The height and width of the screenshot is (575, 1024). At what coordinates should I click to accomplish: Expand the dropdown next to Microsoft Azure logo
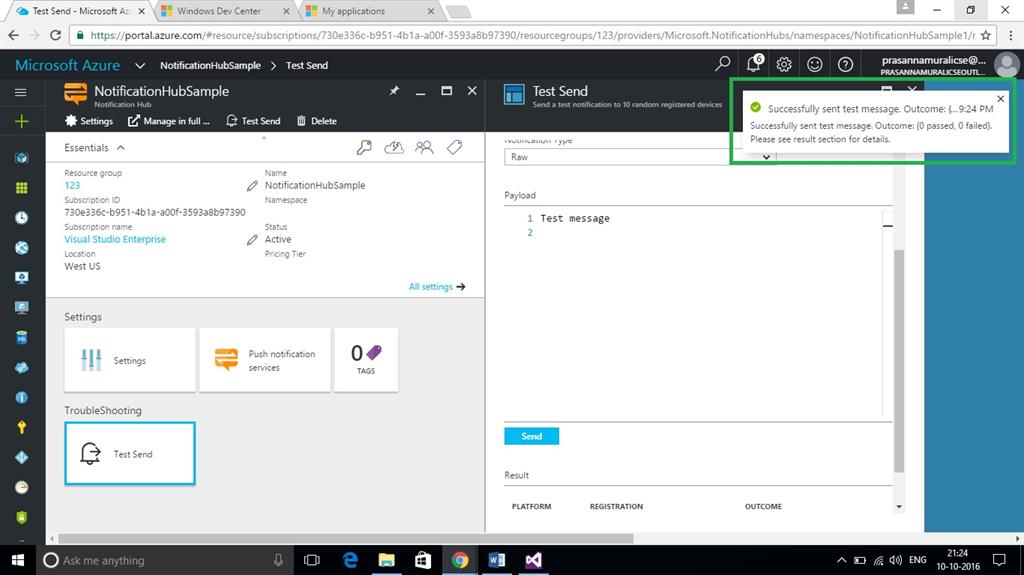click(x=140, y=65)
